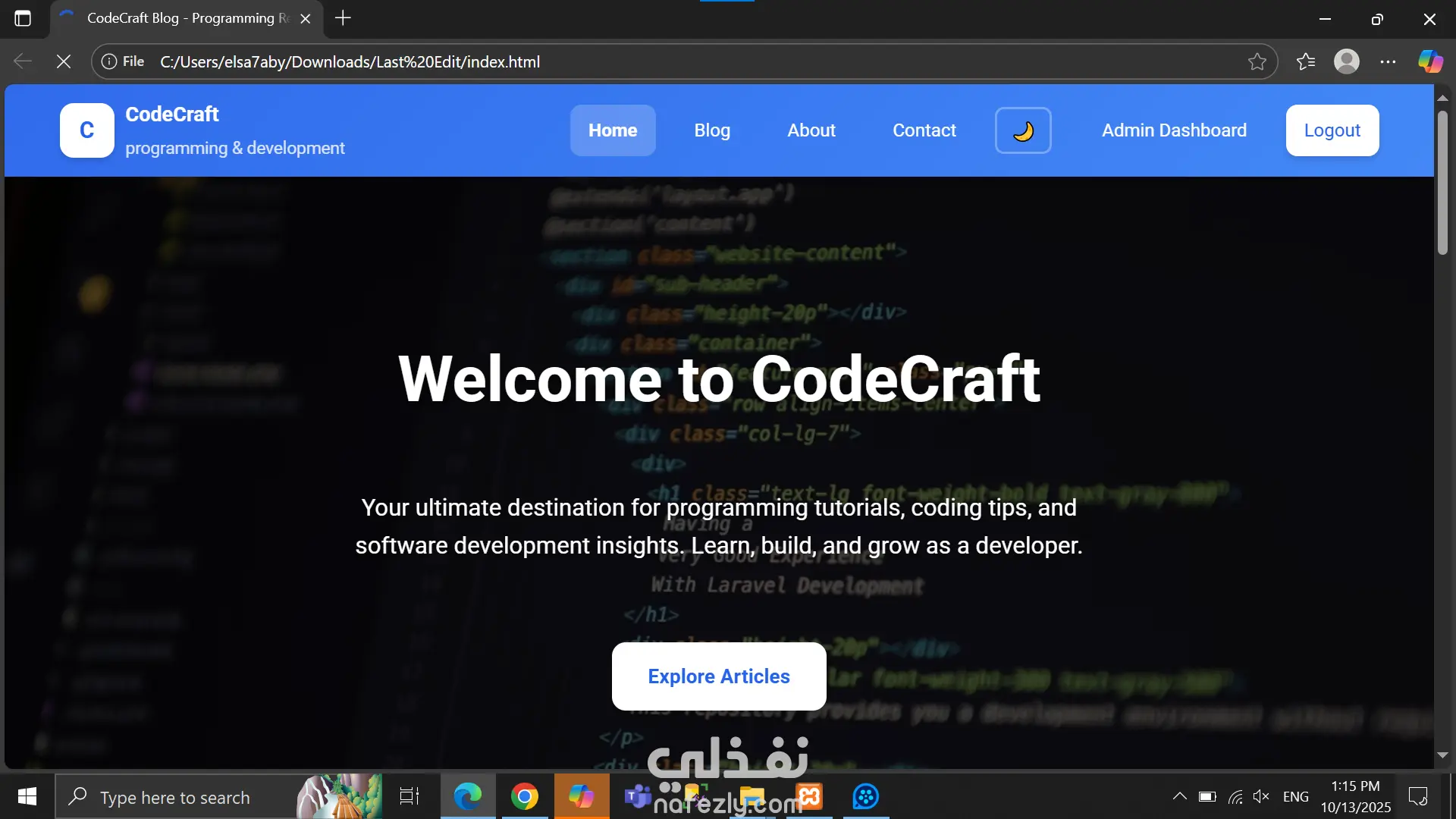1456x819 pixels.
Task: Launch Copilot from browser toolbar
Action: tap(1430, 61)
